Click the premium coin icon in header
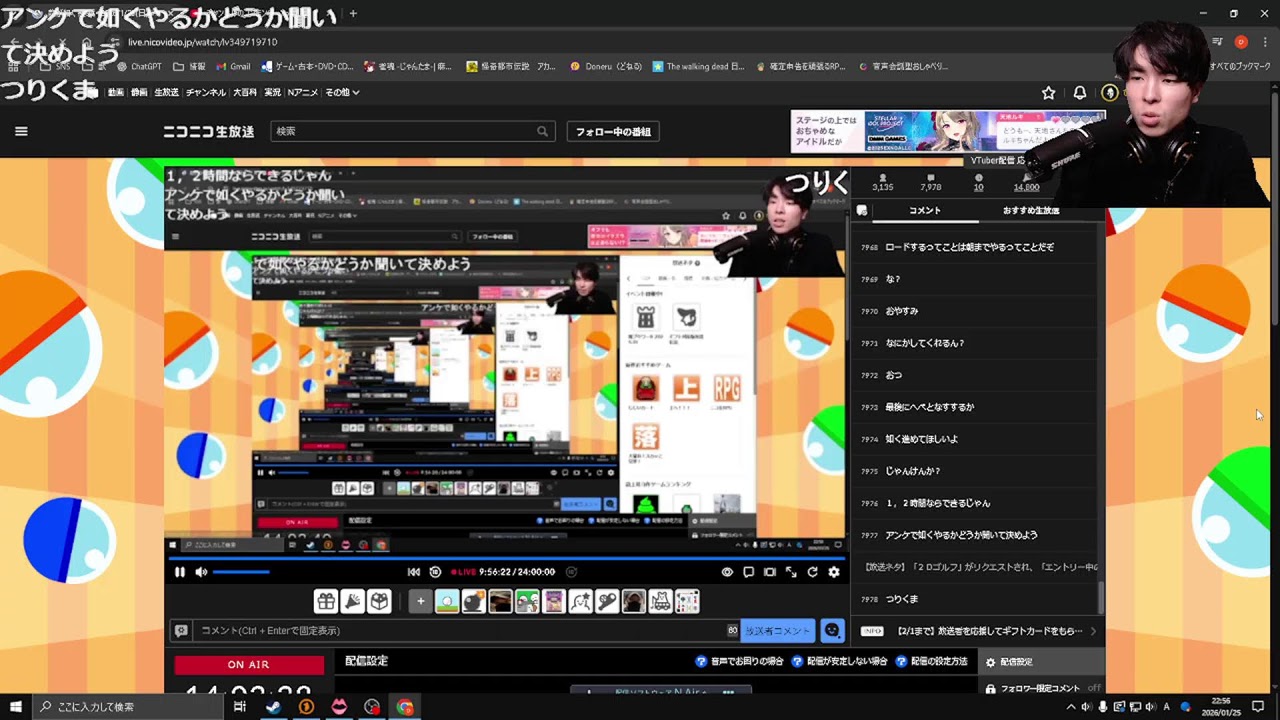The image size is (1280, 720). 1110,93
